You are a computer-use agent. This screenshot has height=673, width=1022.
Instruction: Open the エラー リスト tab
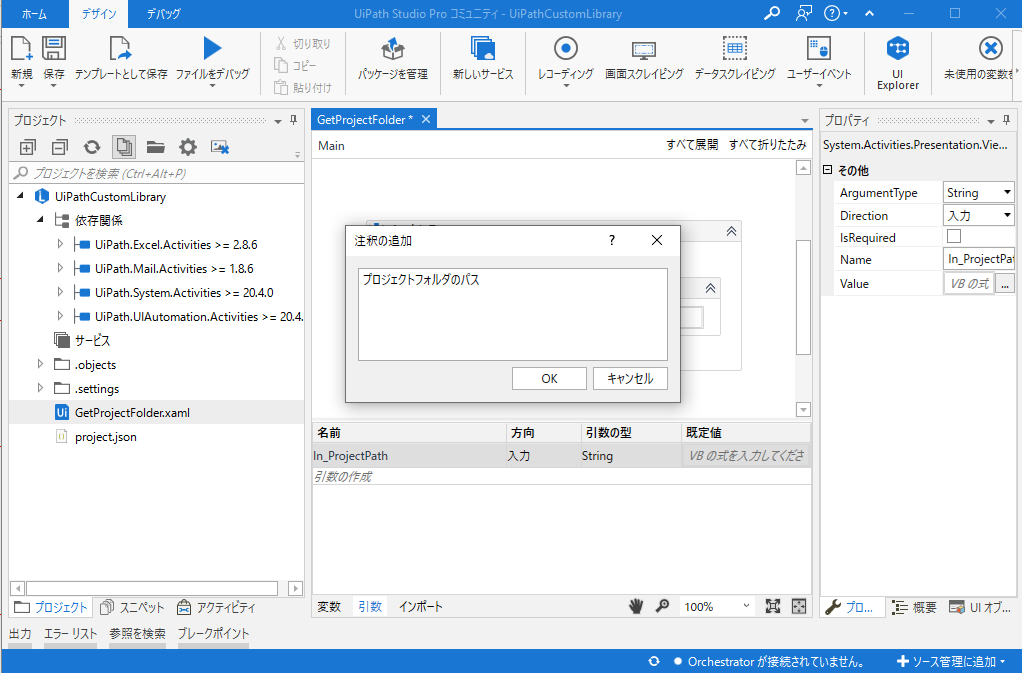(x=70, y=633)
